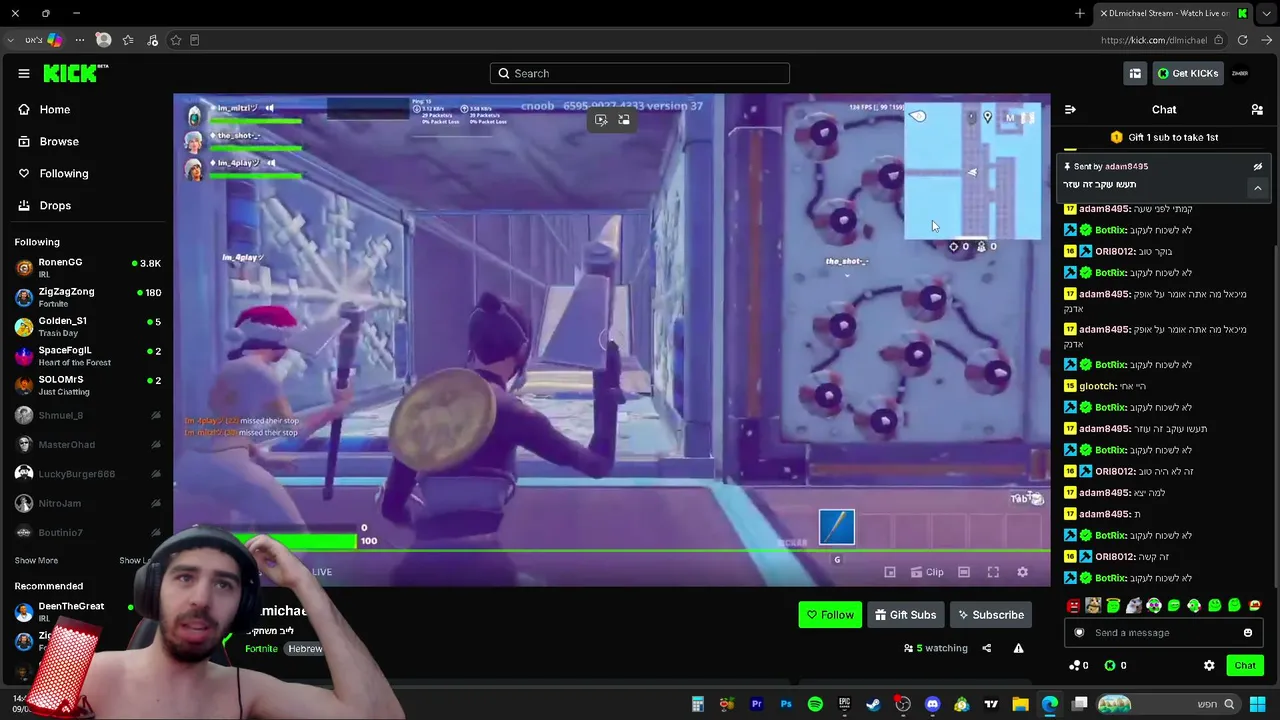Open Spotify from the taskbar

pos(815,704)
